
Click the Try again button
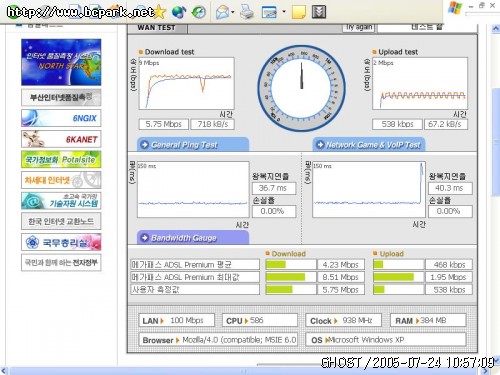coord(359,27)
